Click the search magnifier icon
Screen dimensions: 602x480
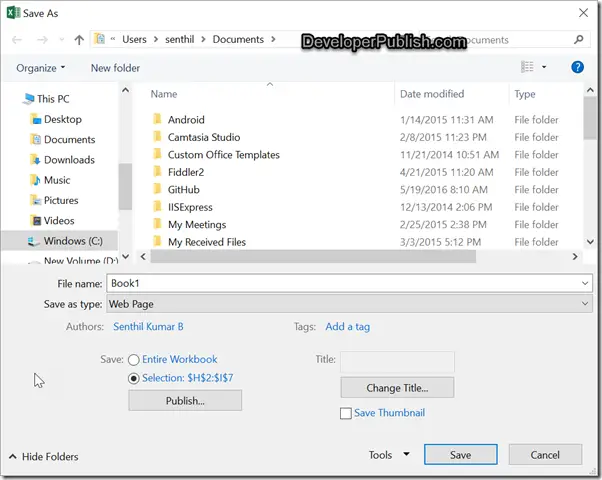[579, 40]
